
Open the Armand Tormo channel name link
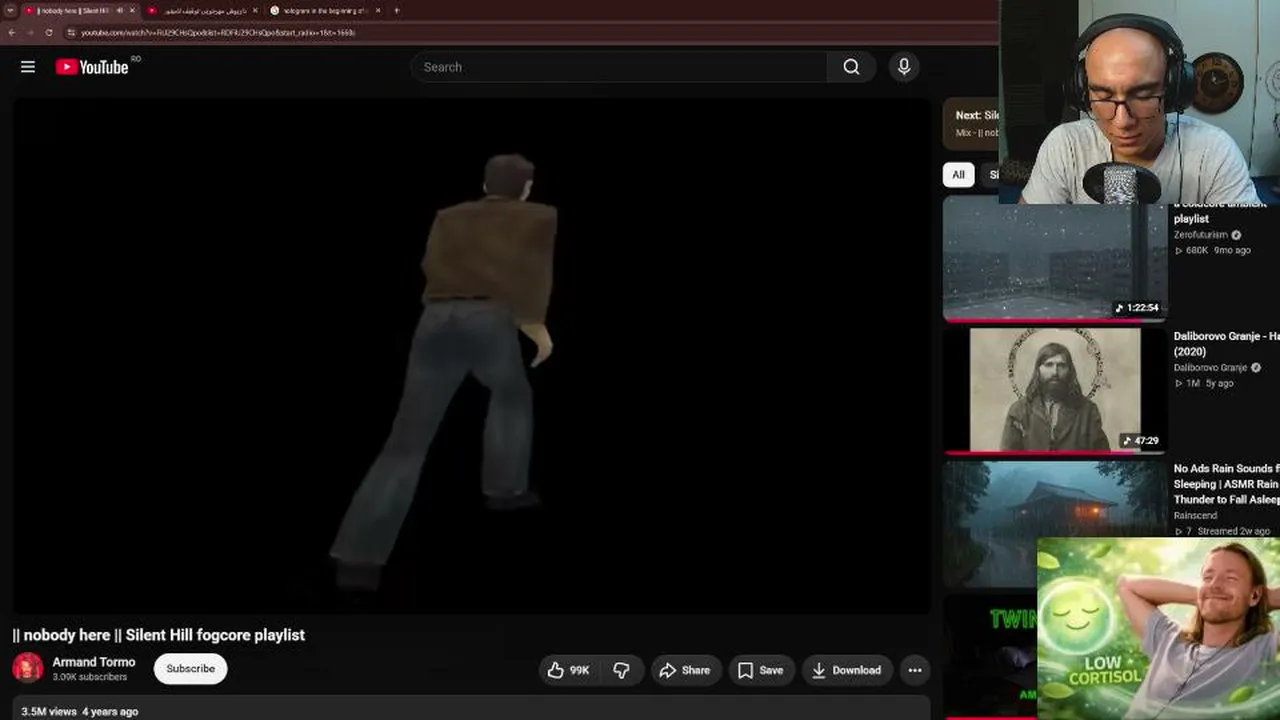(x=94, y=662)
